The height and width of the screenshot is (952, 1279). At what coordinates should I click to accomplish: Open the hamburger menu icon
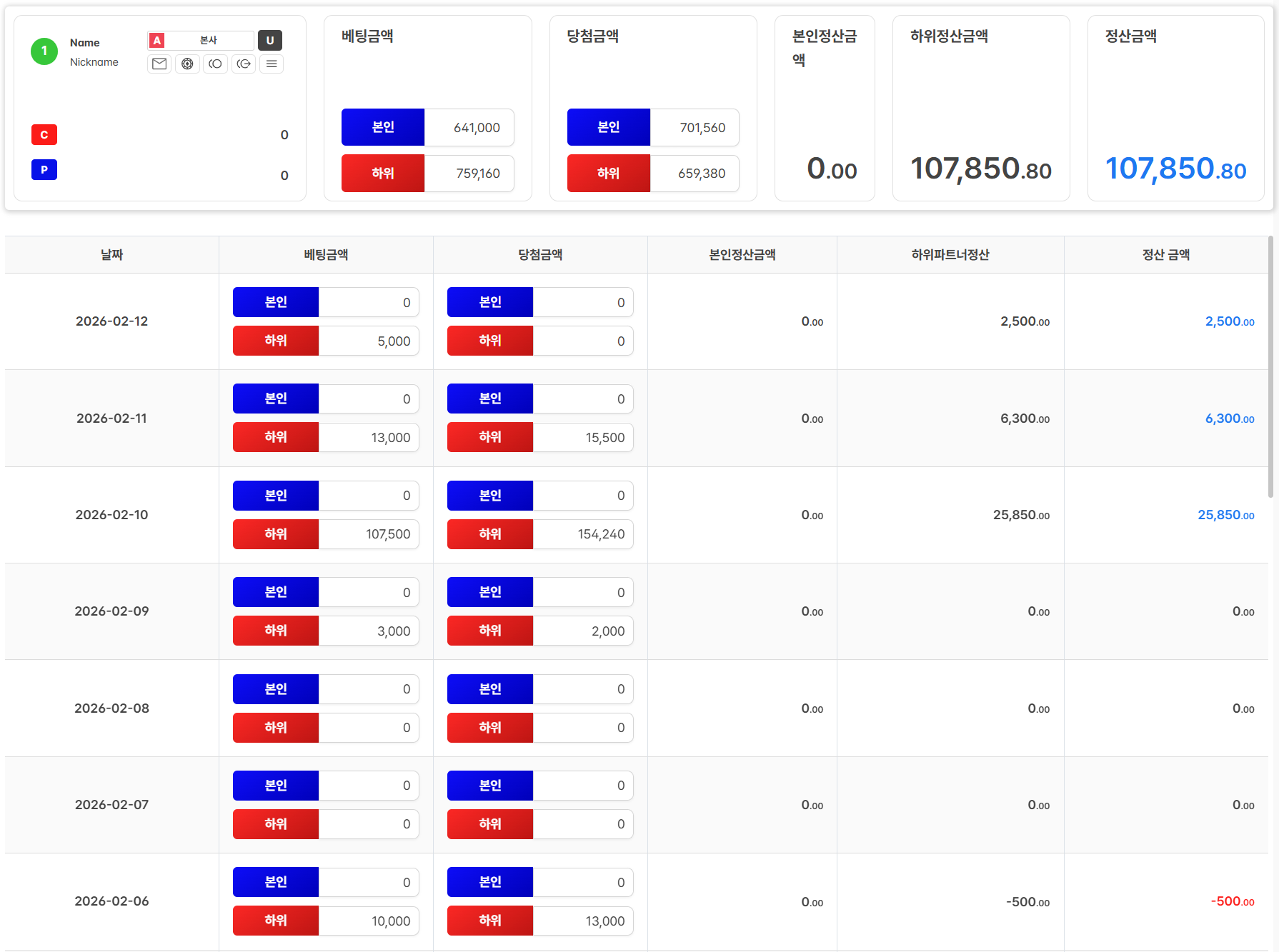(272, 64)
